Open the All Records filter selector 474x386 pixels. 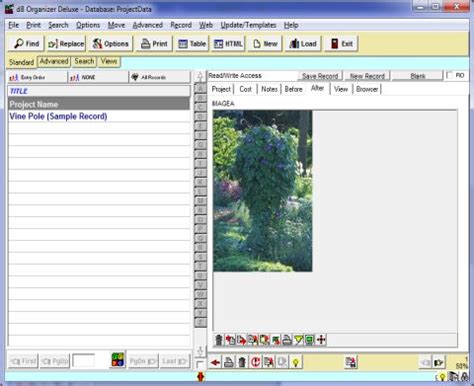(x=159, y=77)
